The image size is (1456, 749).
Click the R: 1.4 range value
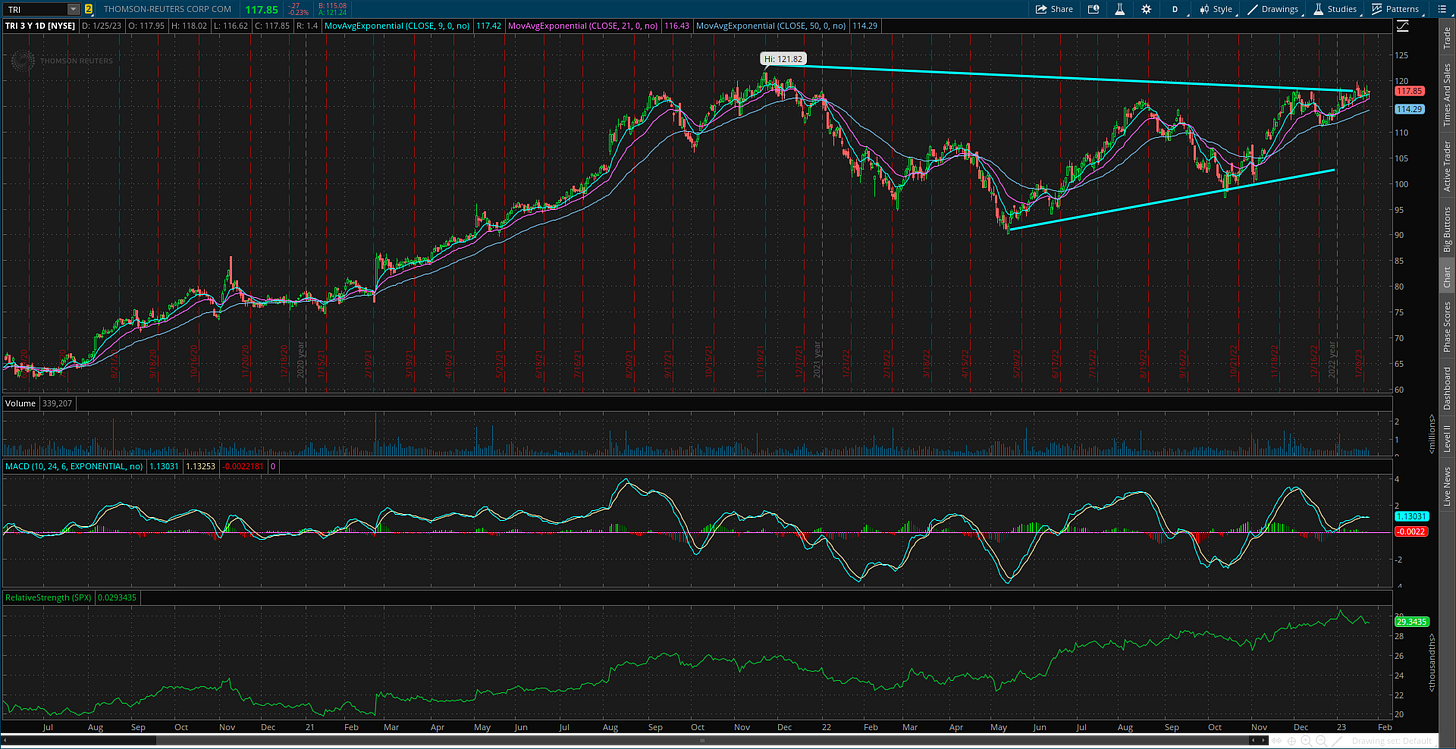pyautogui.click(x=305, y=24)
